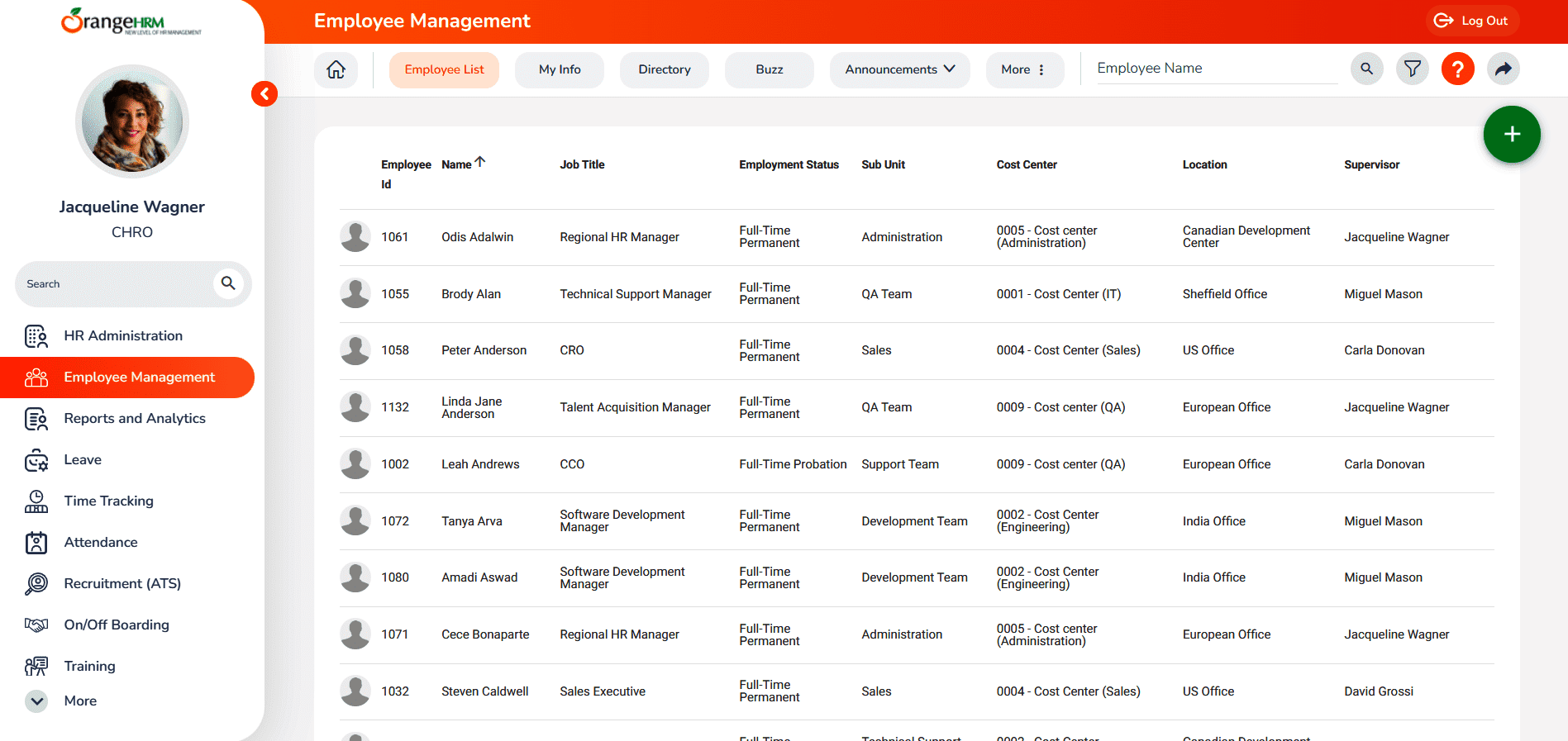Open the More options menu in top bar
The image size is (1568, 741).
(1023, 69)
